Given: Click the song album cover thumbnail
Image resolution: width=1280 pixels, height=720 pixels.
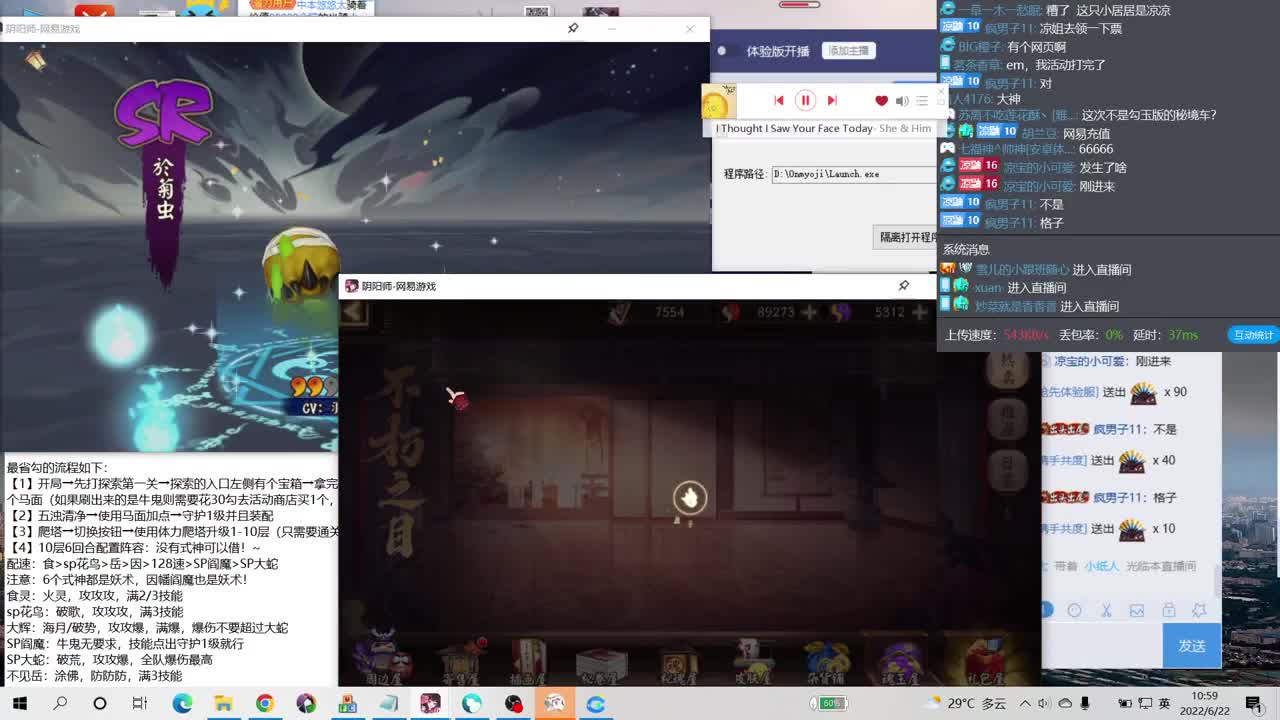Looking at the screenshot, I should 719,101.
